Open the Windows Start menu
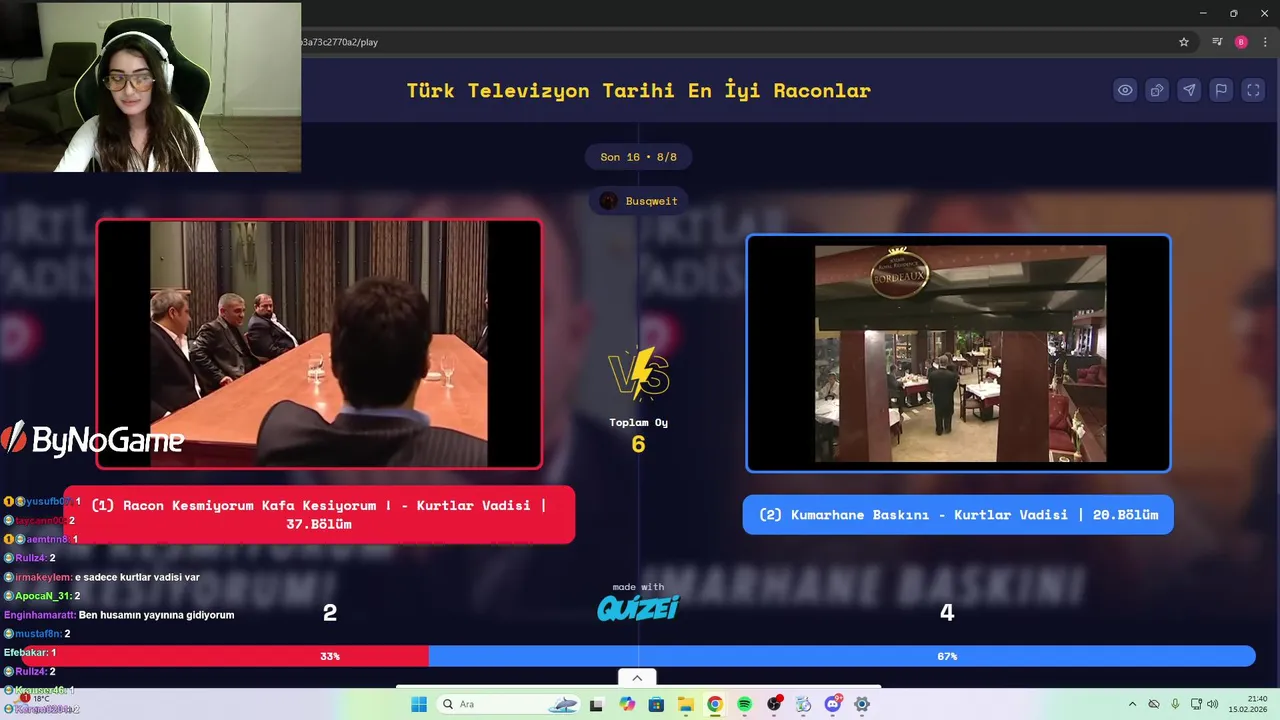Viewport: 1280px width, 720px height. tap(419, 704)
